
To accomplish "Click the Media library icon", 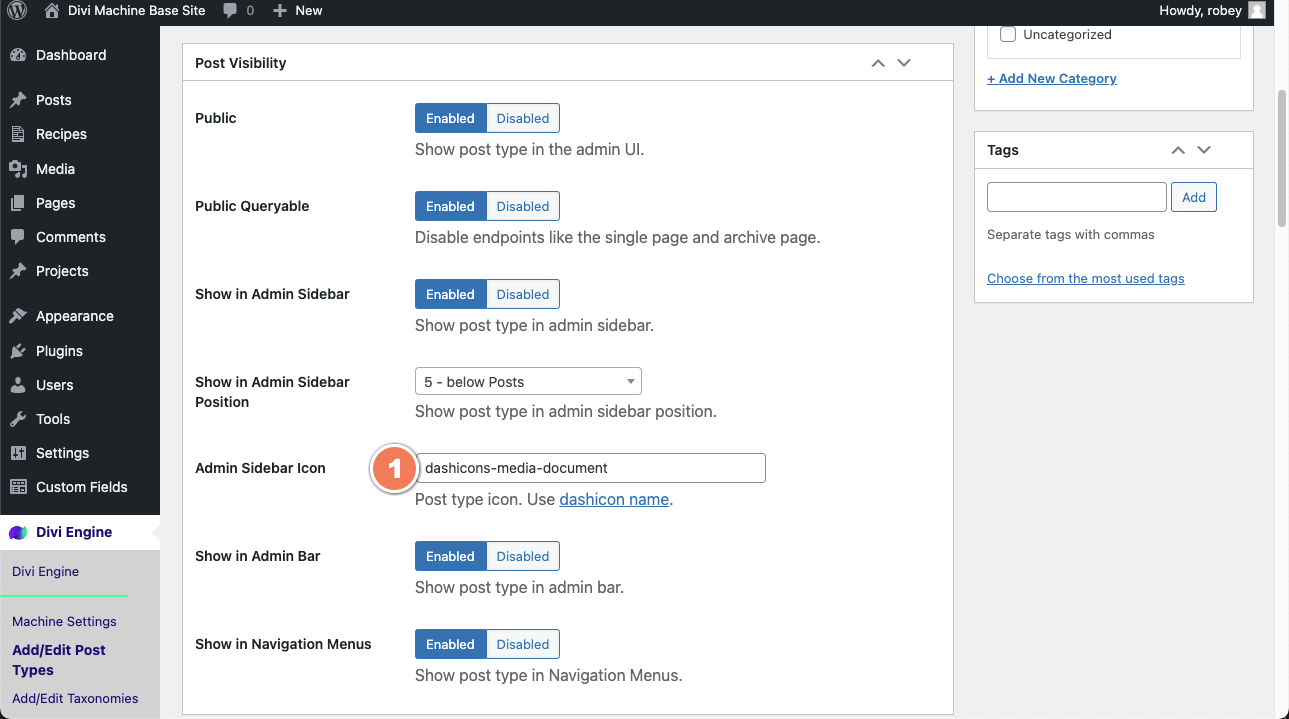I will coord(18,169).
